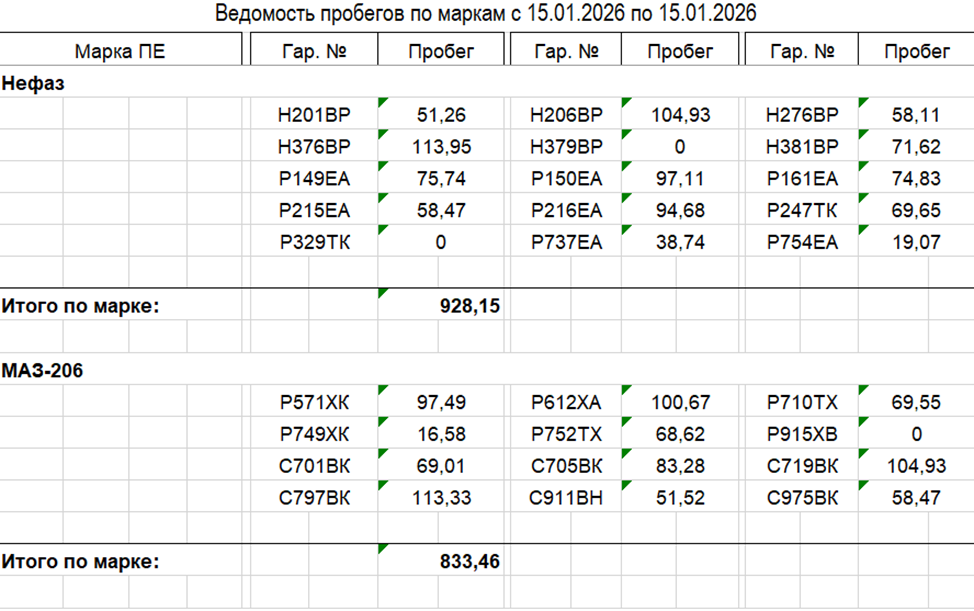Screen dimensions: 974x611
Task: Click the МАЗ-206 total cell 833,46
Action: point(470,563)
